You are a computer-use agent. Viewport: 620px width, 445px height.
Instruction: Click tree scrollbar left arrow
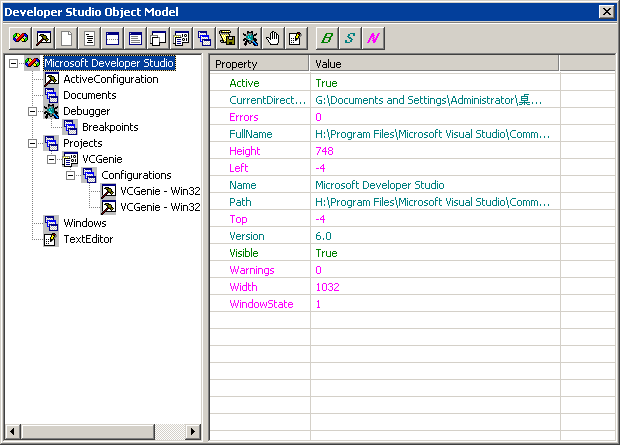point(13,431)
